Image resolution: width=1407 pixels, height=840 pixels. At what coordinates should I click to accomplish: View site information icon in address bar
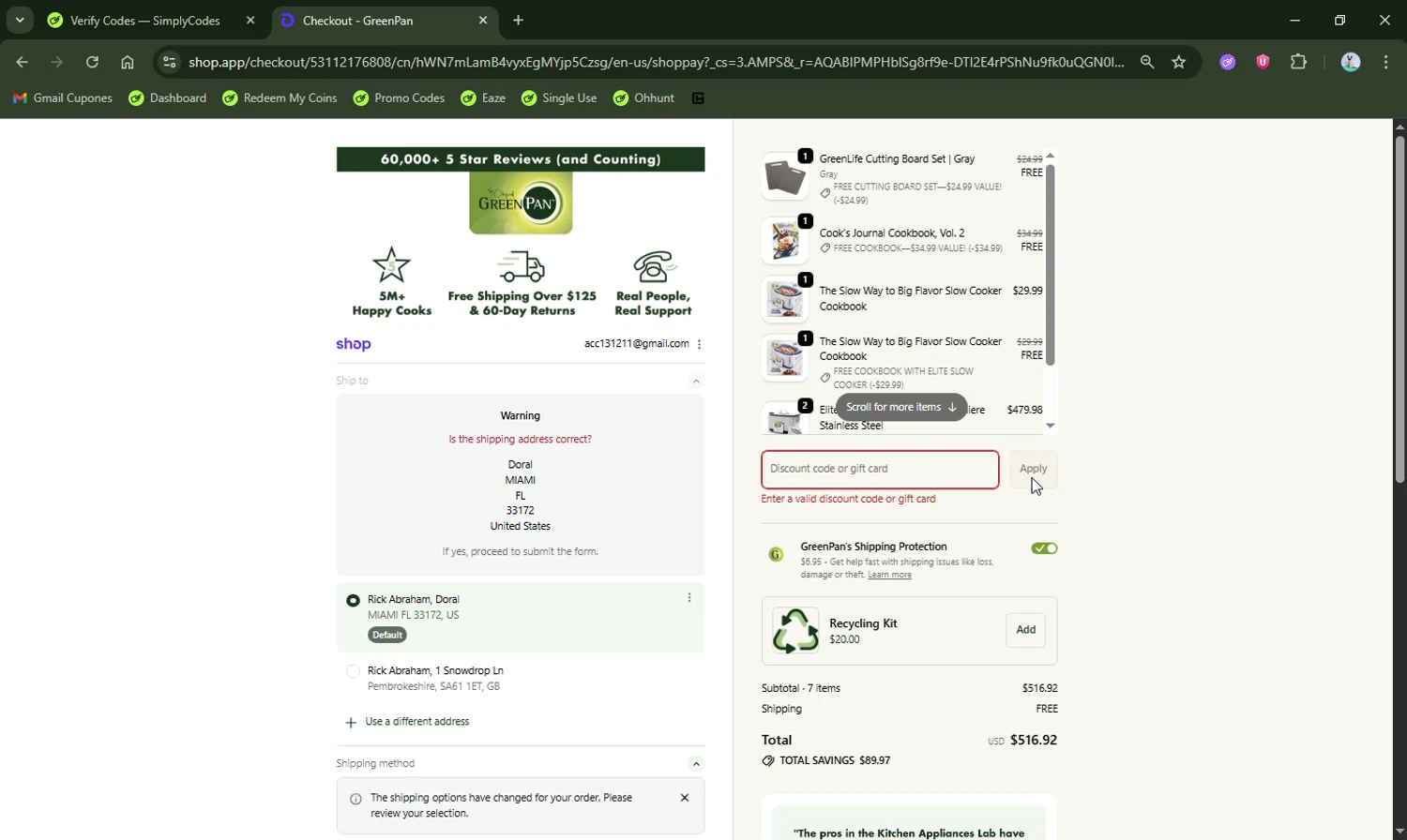169,62
